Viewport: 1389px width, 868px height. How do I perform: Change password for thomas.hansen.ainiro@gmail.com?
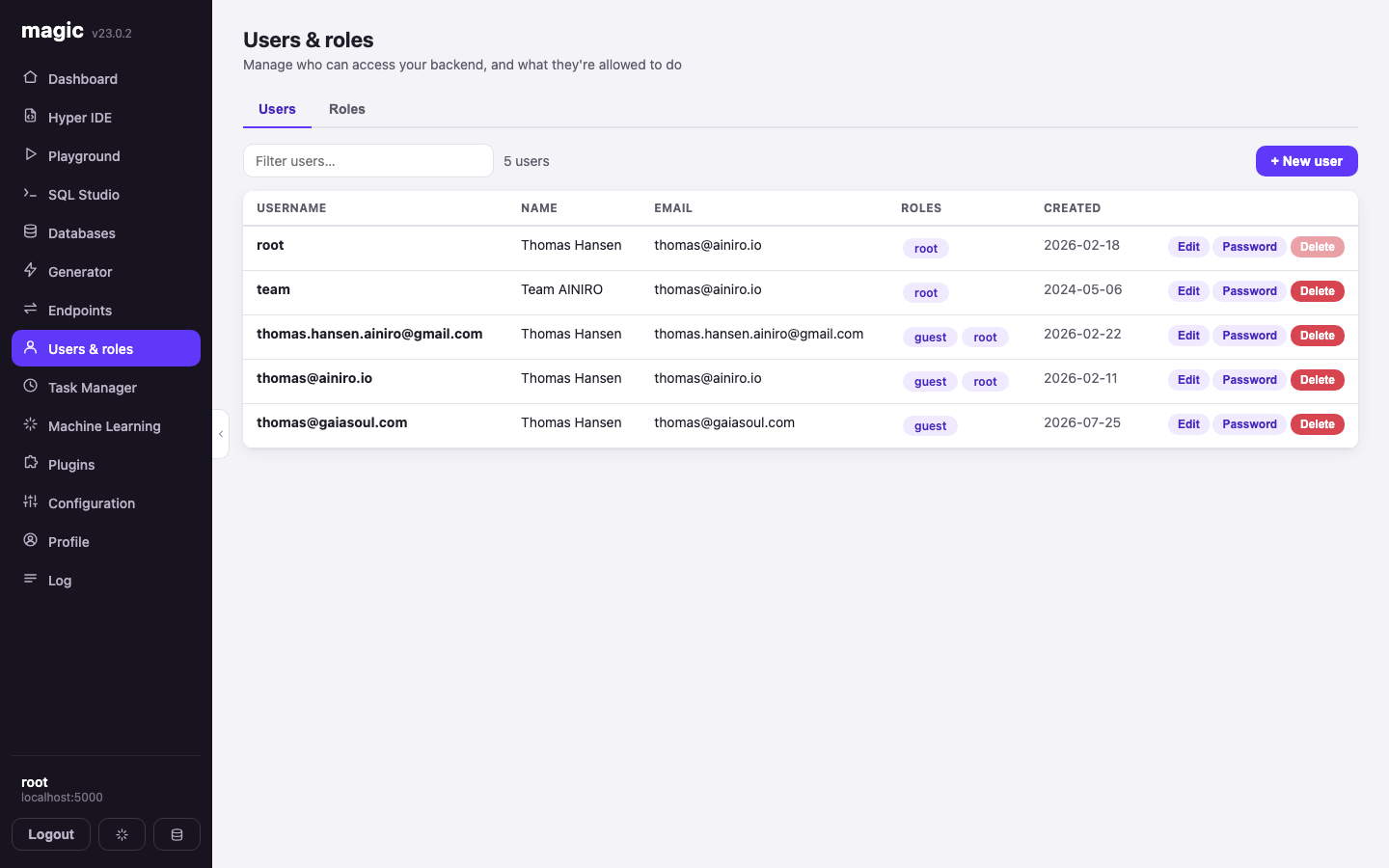click(1249, 336)
